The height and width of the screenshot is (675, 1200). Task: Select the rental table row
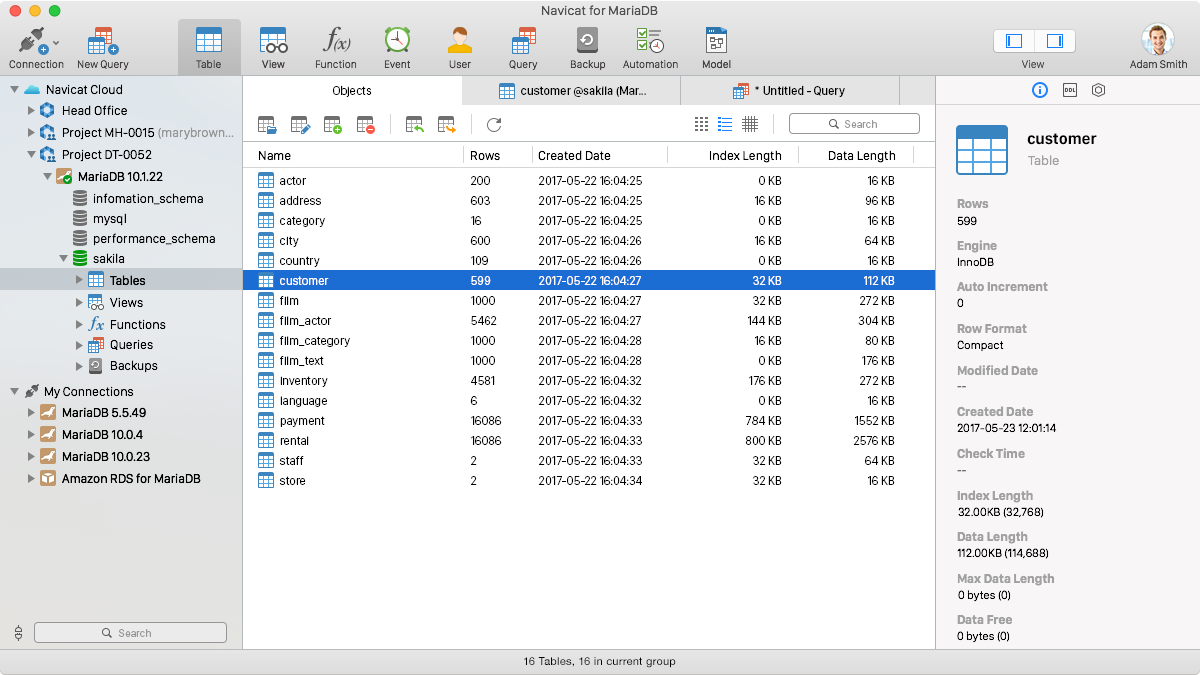pyautogui.click(x=589, y=441)
